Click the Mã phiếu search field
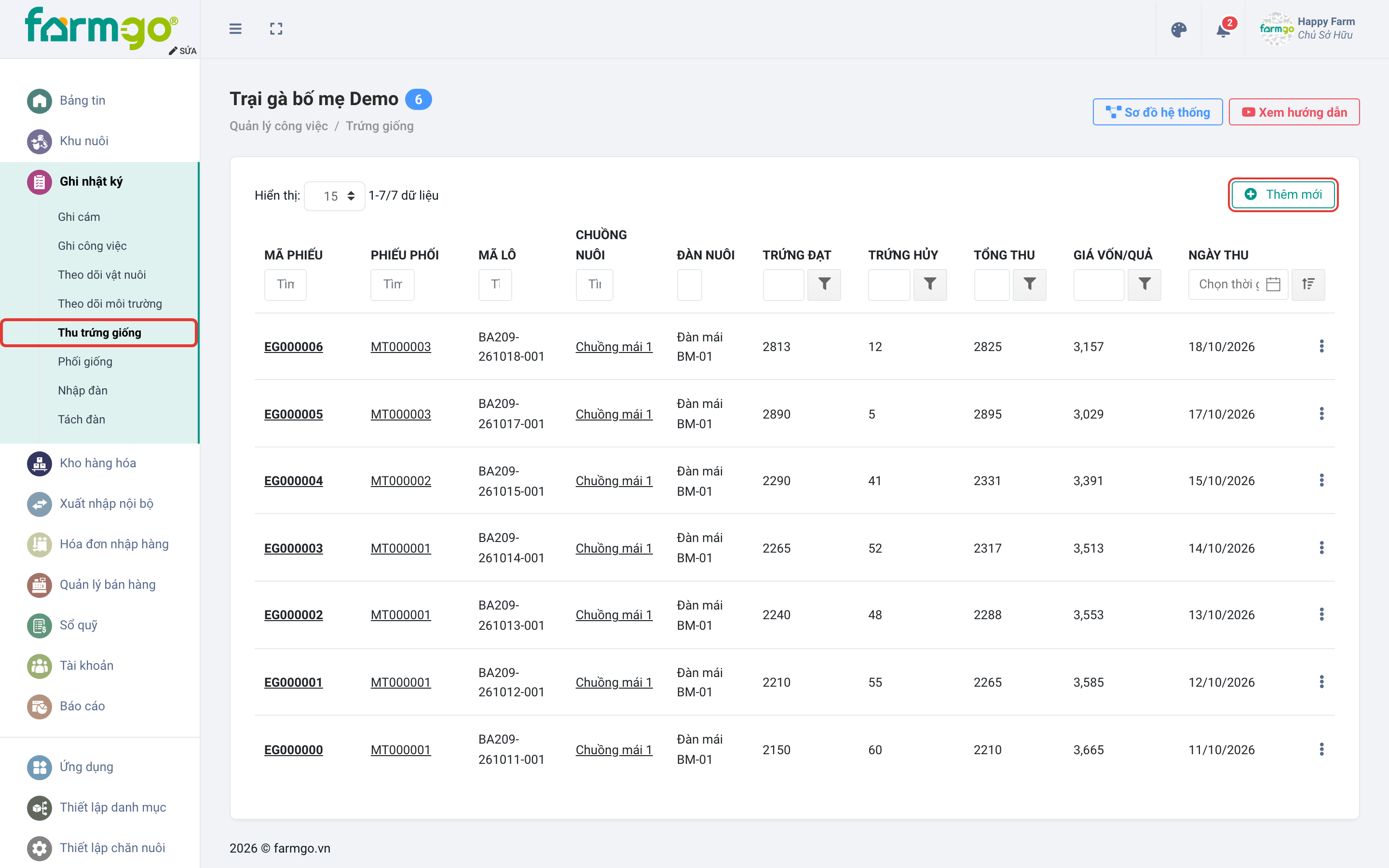This screenshot has width=1389, height=868. point(285,284)
